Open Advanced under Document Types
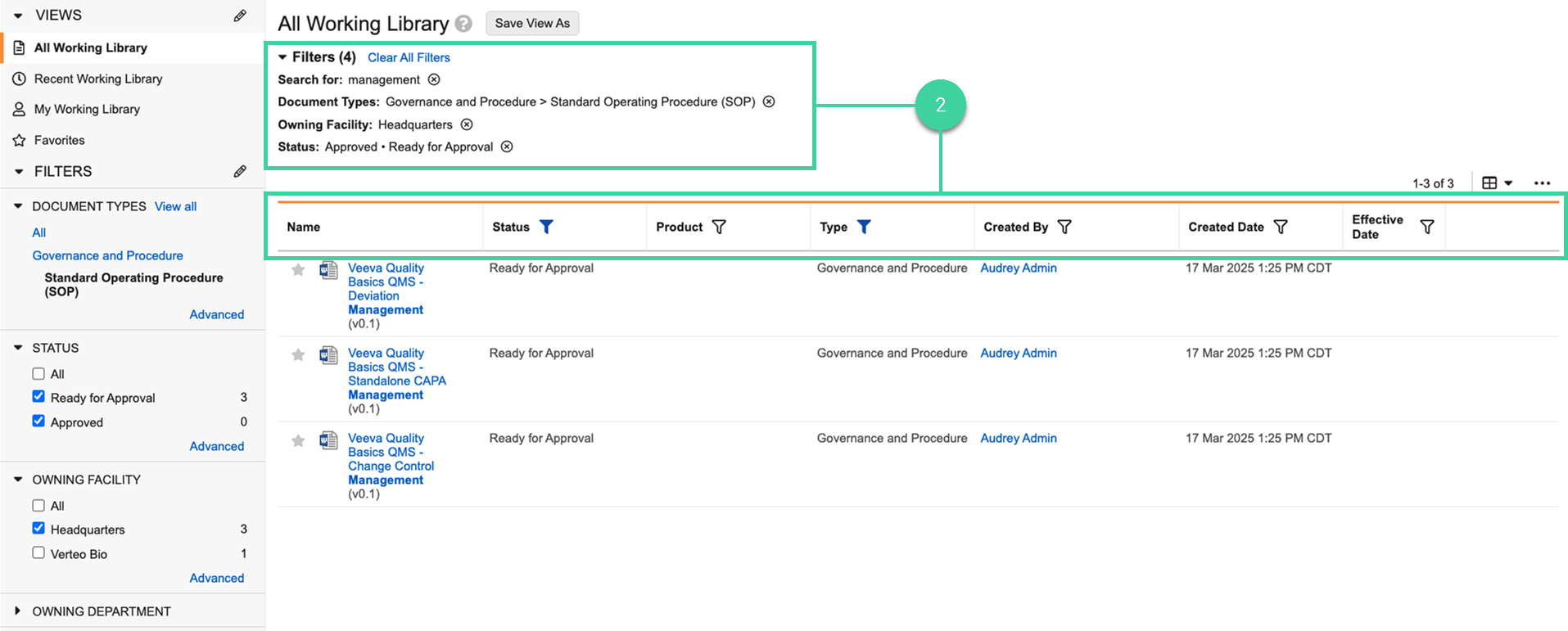1568x631 pixels. [216, 314]
